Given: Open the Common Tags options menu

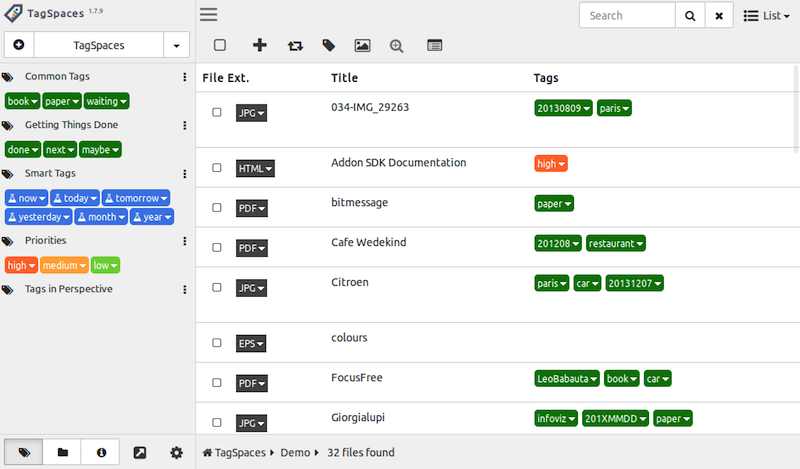Looking at the screenshot, I should click(184, 77).
